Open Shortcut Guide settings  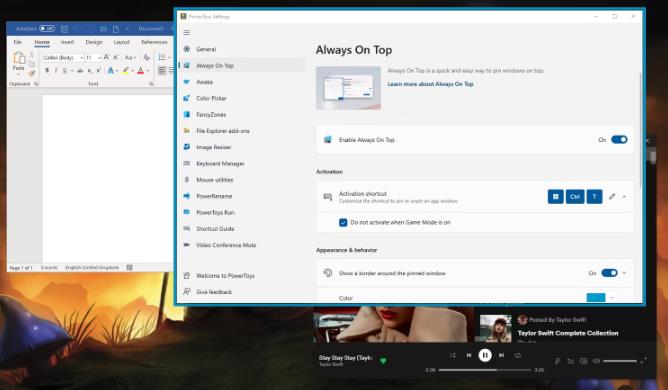(x=242, y=229)
